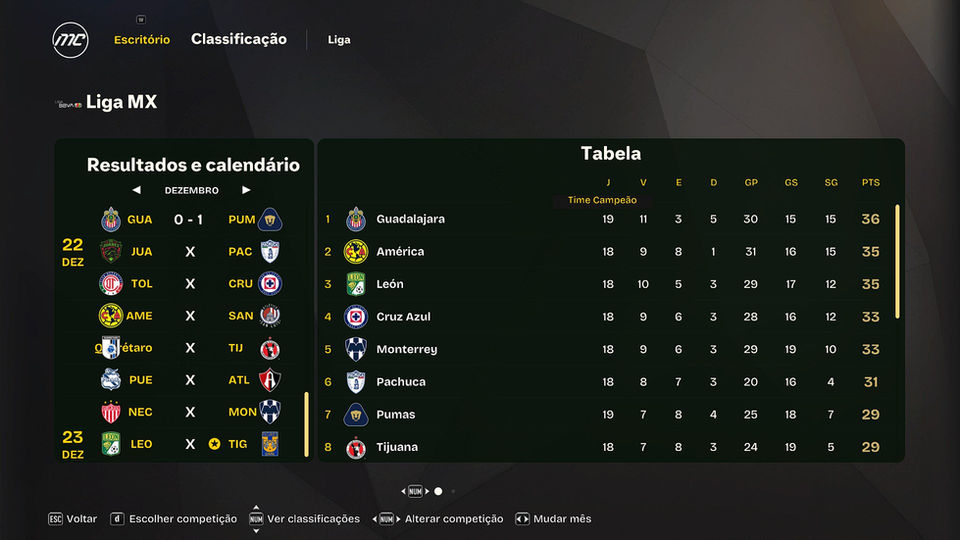Click the Liga MX league logo
The width and height of the screenshot is (960, 540).
(x=69, y=103)
